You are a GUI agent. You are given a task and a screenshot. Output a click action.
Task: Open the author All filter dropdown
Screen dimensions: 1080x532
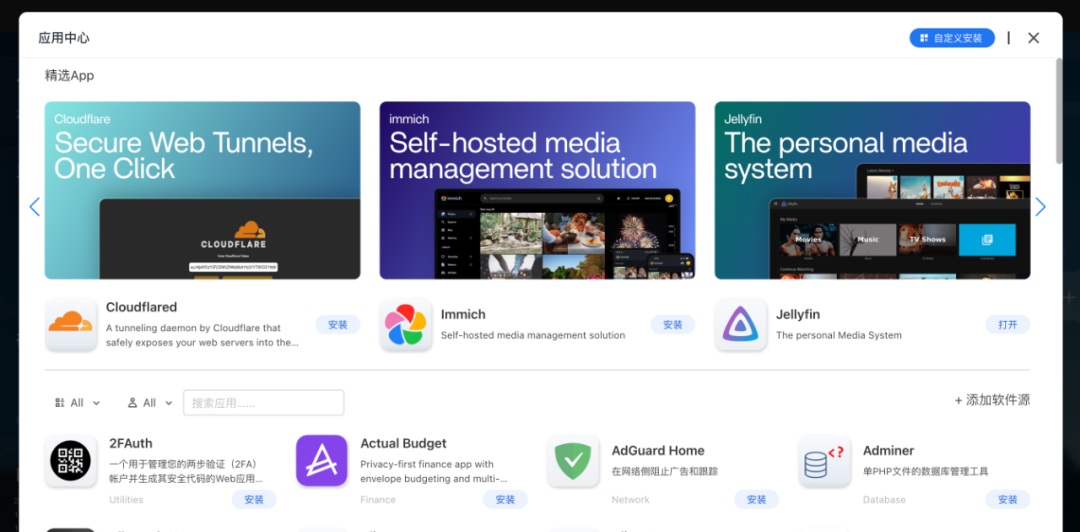[149, 402]
